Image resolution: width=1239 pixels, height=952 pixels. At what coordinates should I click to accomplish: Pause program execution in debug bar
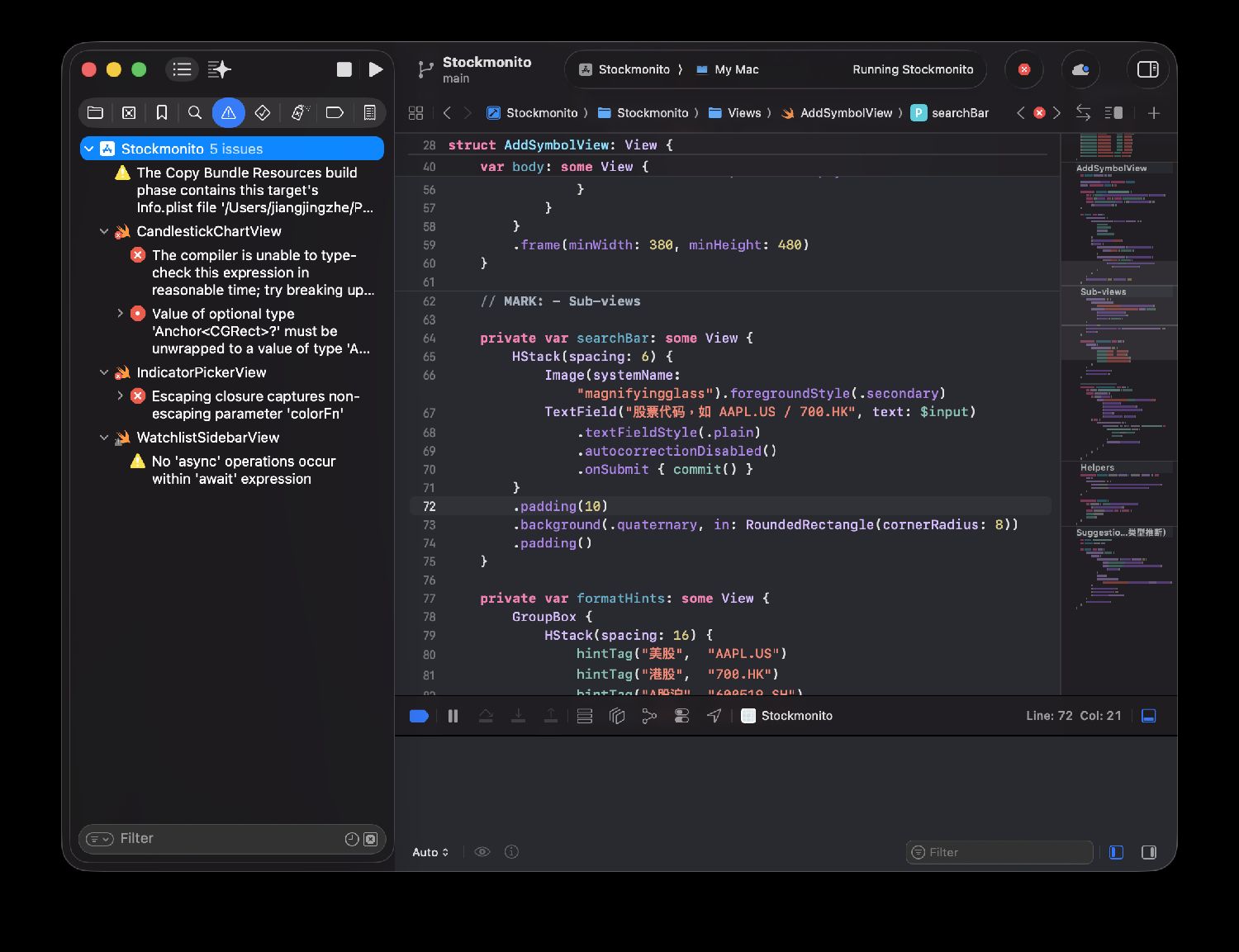(453, 716)
